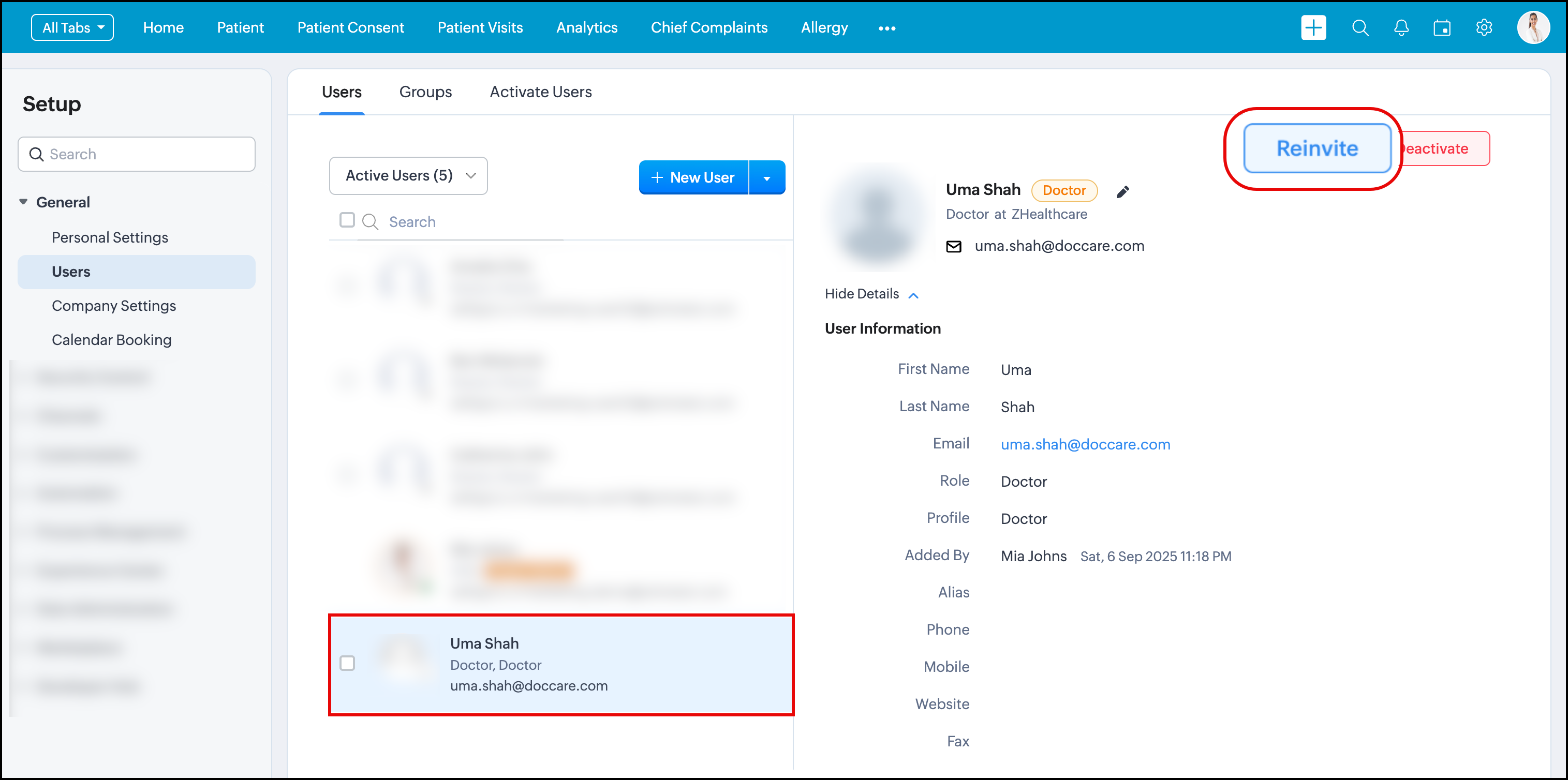Open the Active Users (5) dropdown
Image resolution: width=1568 pixels, height=780 pixels.
click(408, 176)
